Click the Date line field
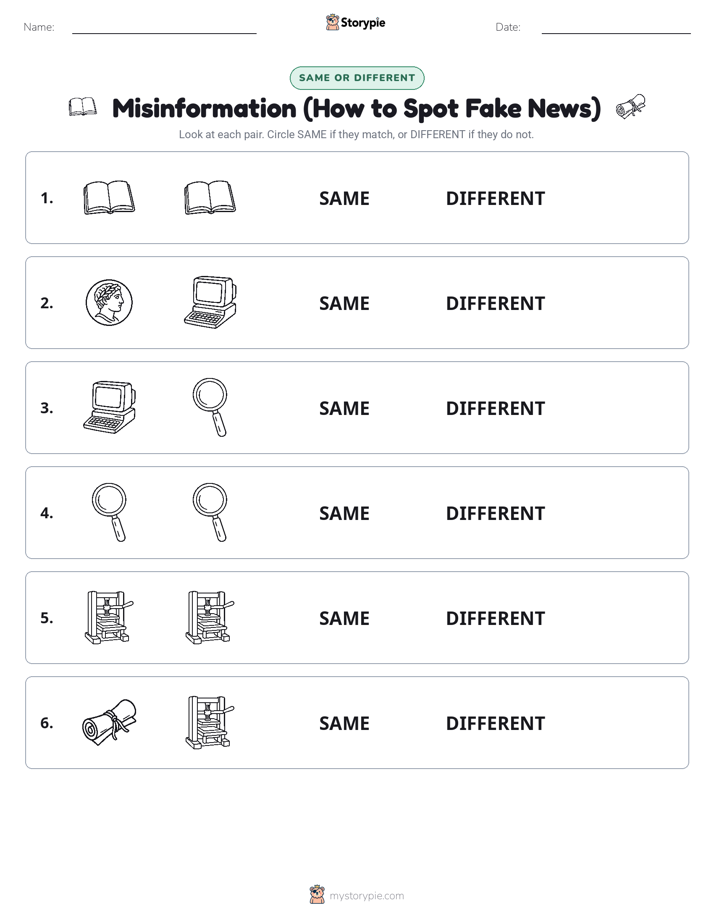This screenshot has width=714, height=924. pos(616,27)
